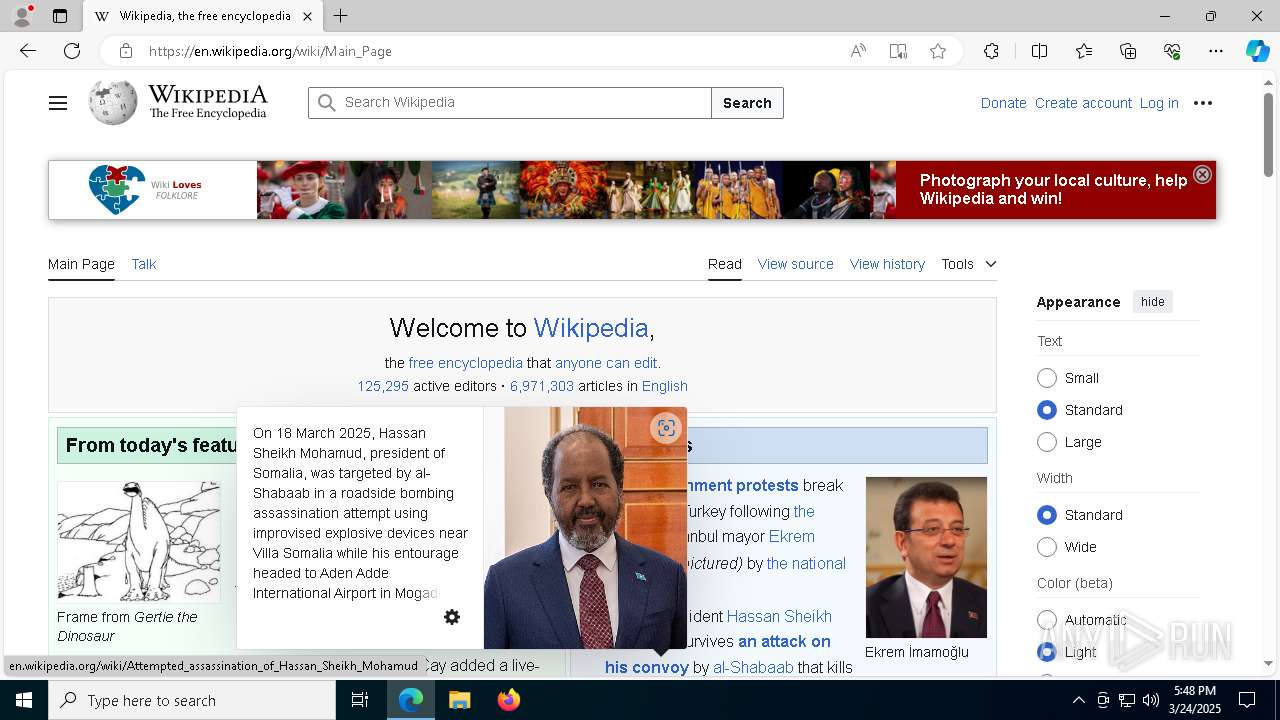The height and width of the screenshot is (720, 1280).
Task: Open the Create account link
Action: (x=1083, y=103)
